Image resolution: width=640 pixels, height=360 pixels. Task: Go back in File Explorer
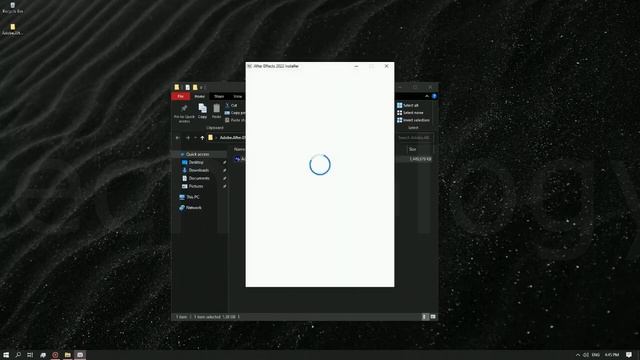pos(178,138)
